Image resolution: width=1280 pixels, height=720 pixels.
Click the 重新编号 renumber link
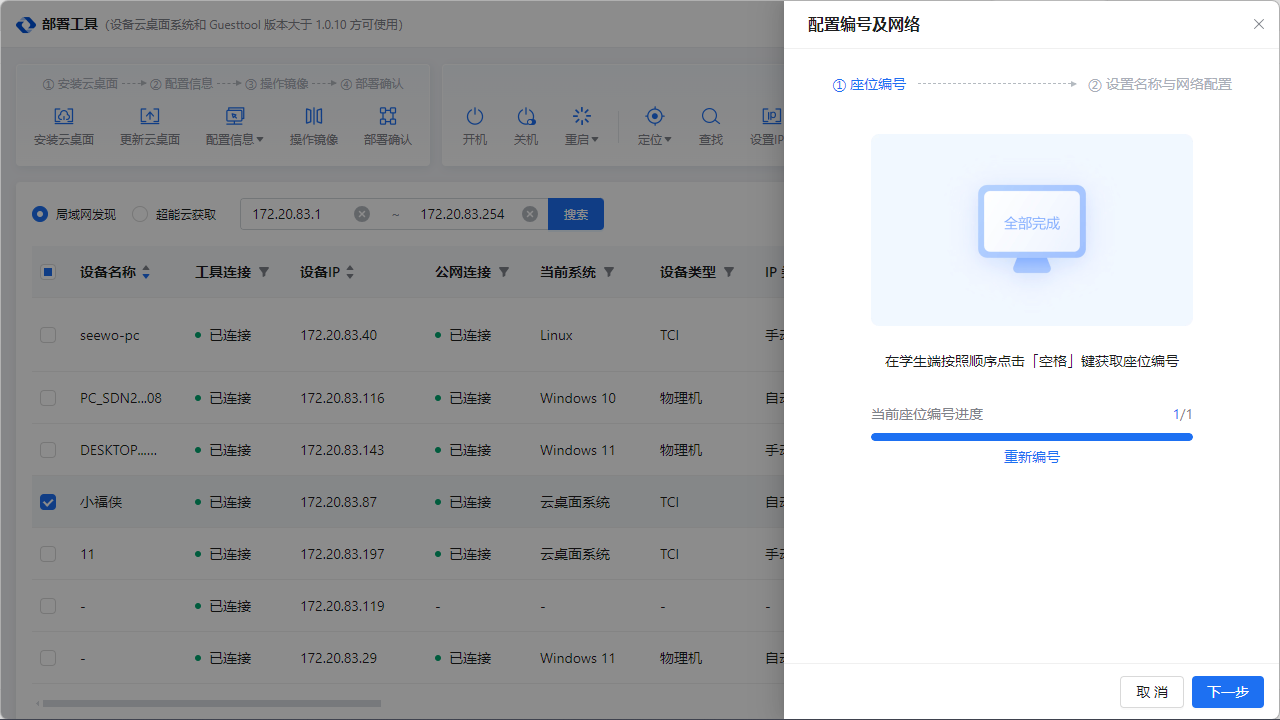[x=1031, y=456]
